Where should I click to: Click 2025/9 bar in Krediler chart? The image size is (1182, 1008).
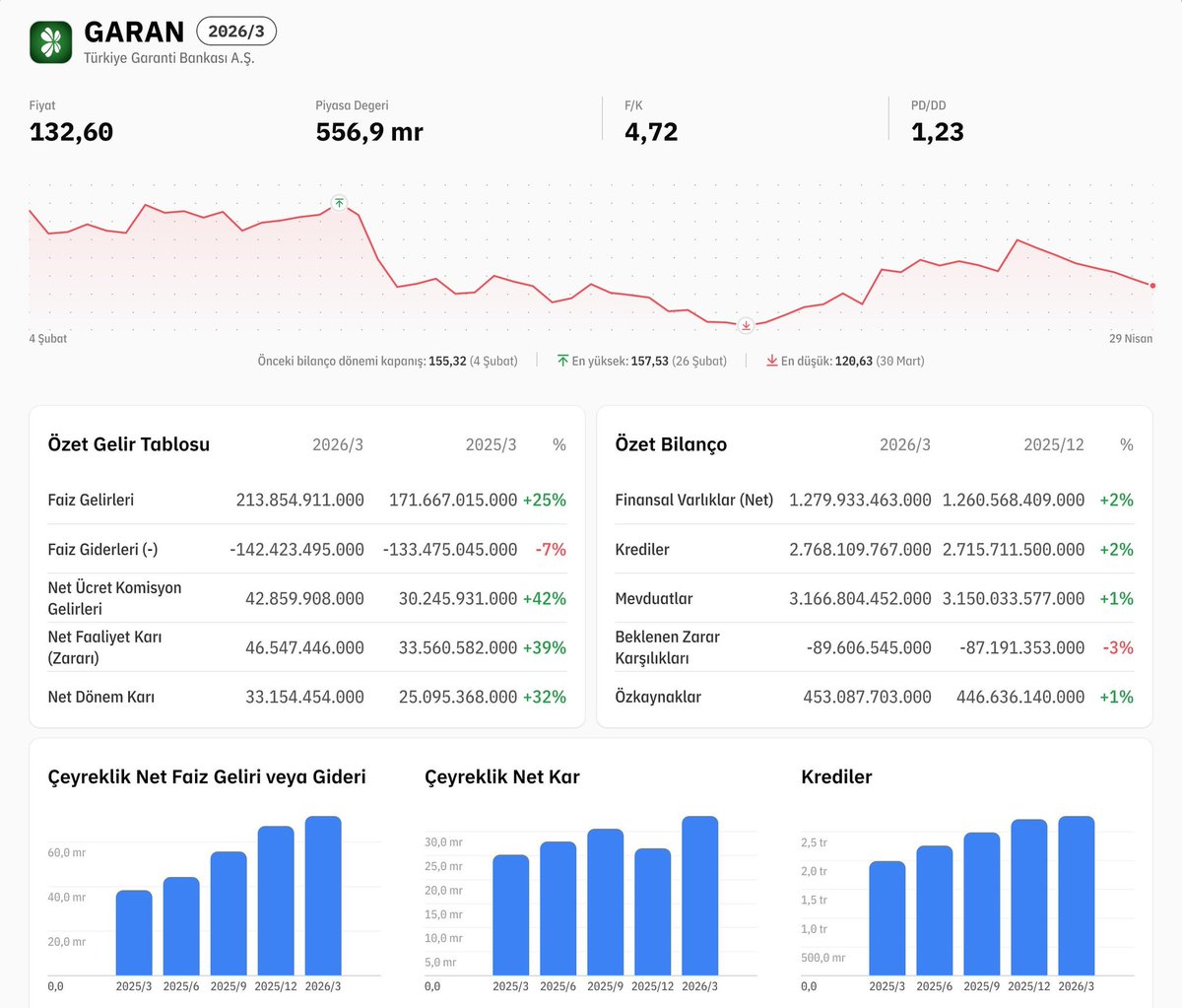point(981,905)
